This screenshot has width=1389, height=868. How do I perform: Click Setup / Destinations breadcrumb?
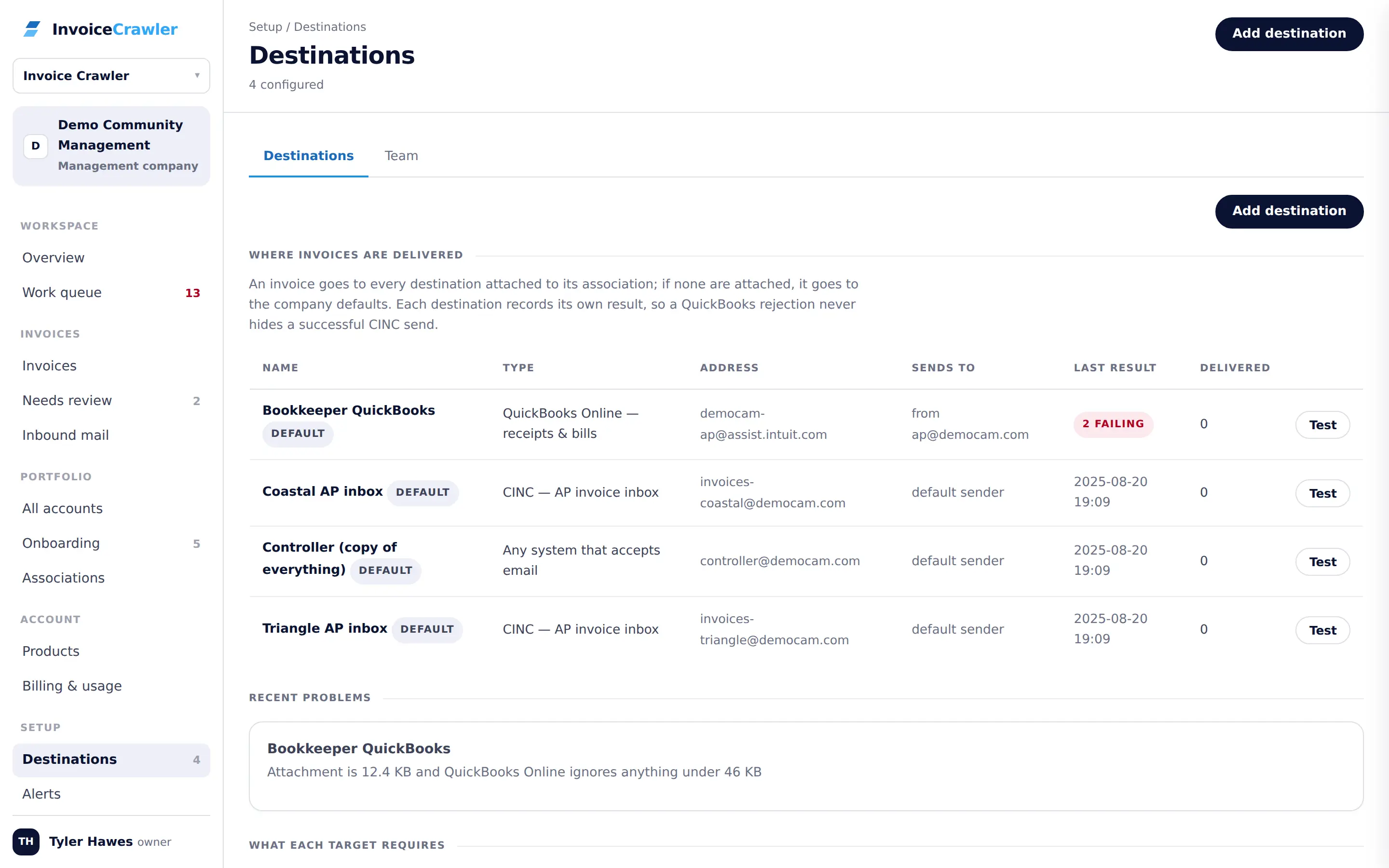[307, 27]
